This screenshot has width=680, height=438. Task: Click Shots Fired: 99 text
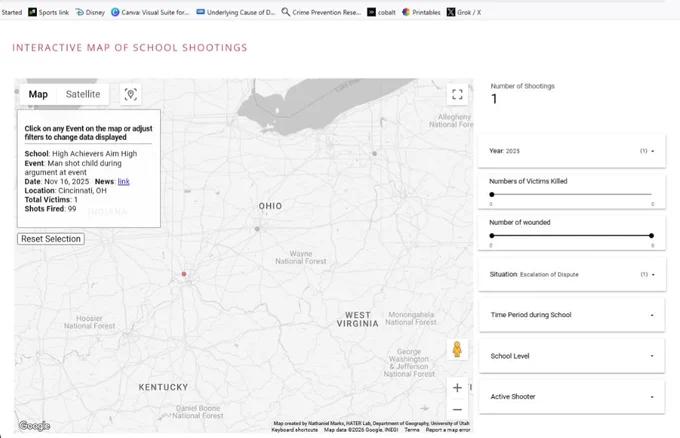pyautogui.click(x=50, y=209)
